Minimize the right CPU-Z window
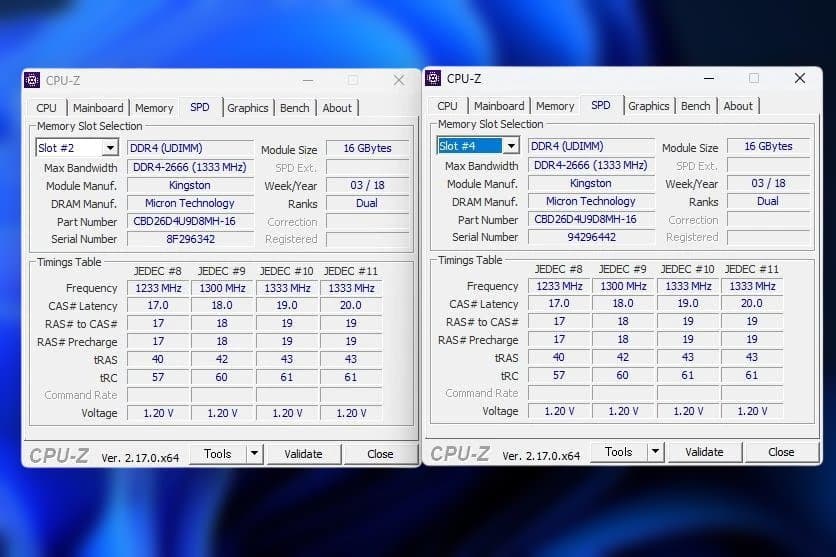 [x=709, y=78]
